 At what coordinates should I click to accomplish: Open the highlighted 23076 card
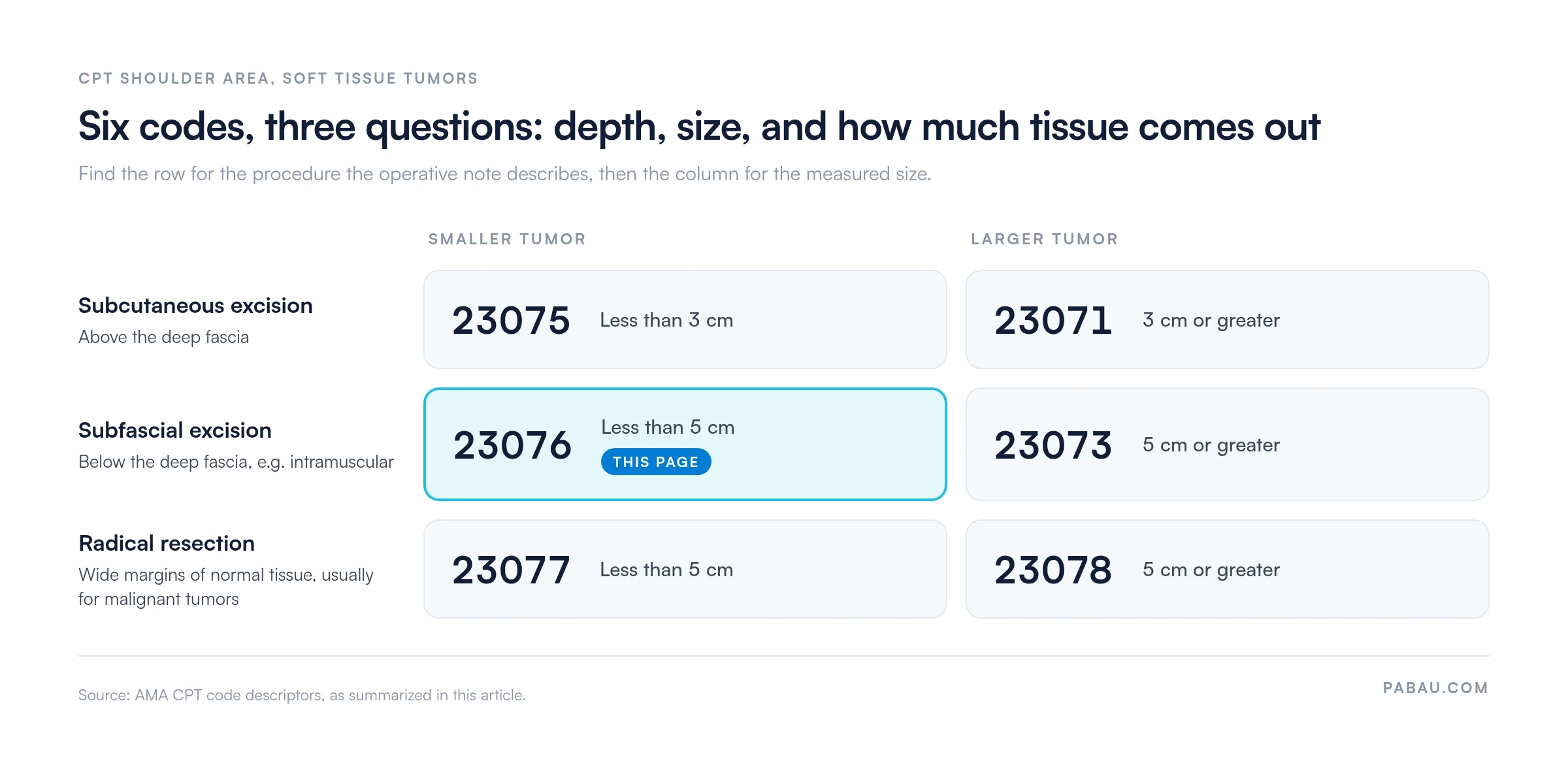coord(685,444)
